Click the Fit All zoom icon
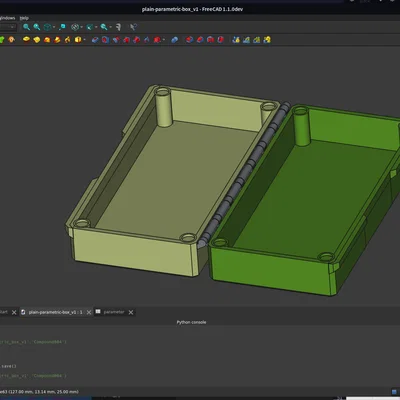 26,27
